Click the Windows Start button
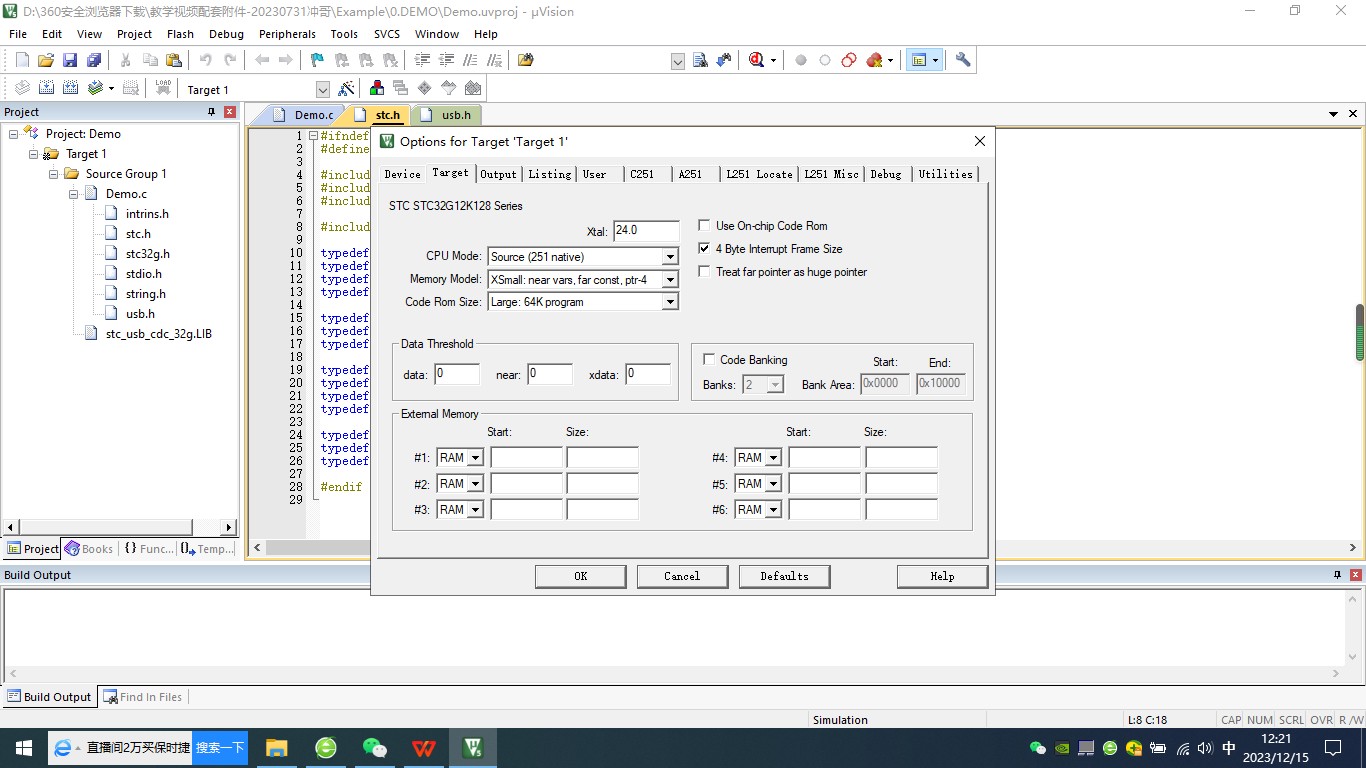The image size is (1366, 768). 24,747
